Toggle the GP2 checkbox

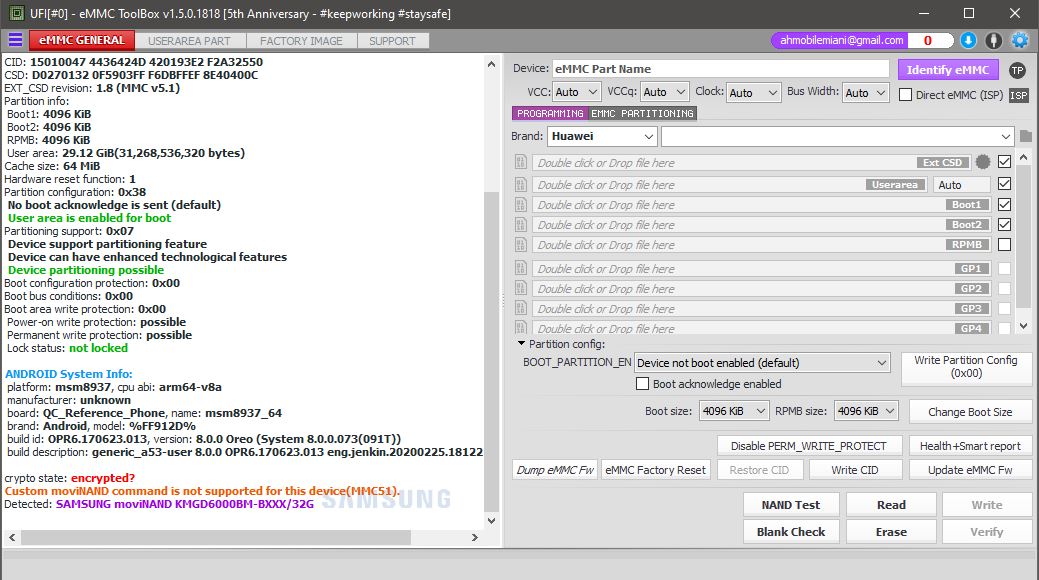(1005, 288)
